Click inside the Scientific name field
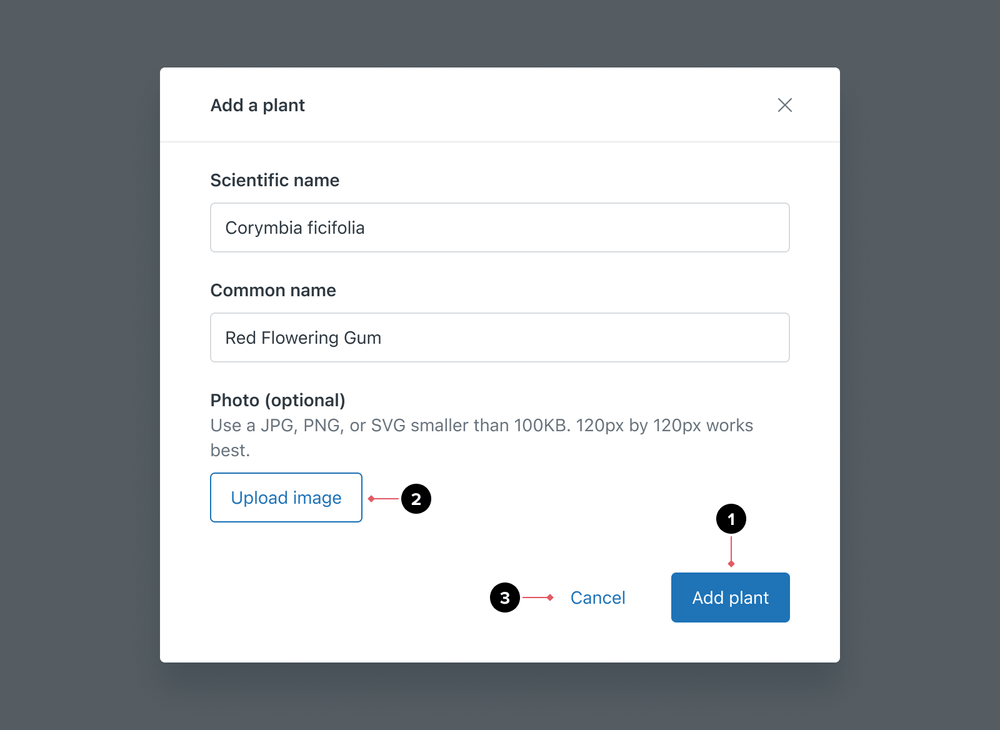The width and height of the screenshot is (1000, 730). click(500, 227)
